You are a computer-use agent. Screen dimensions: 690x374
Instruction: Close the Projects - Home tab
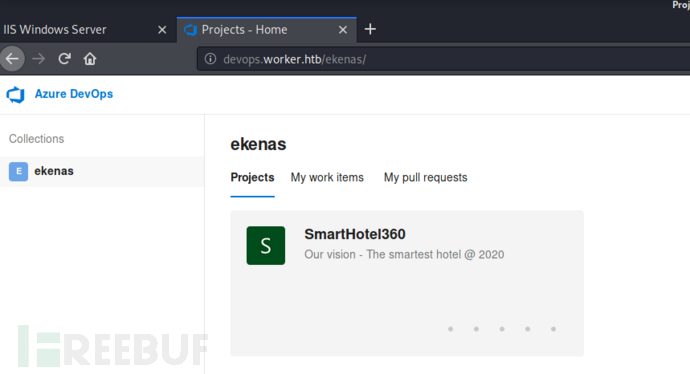point(343,30)
